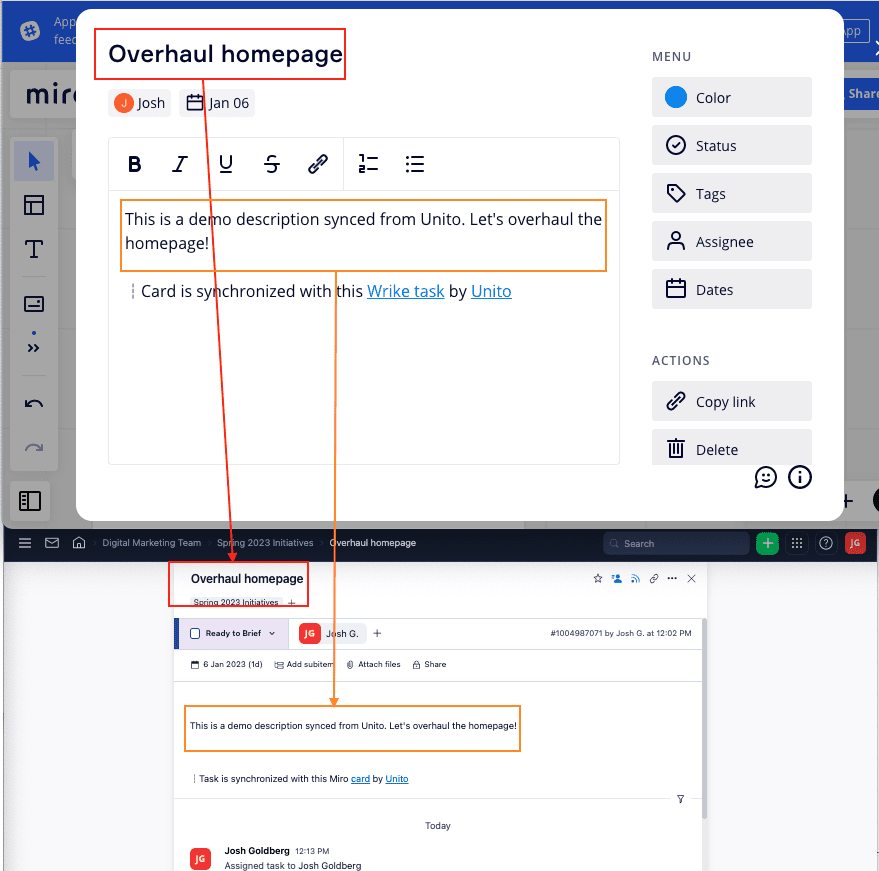Attach files to the Wrike task

click(373, 664)
